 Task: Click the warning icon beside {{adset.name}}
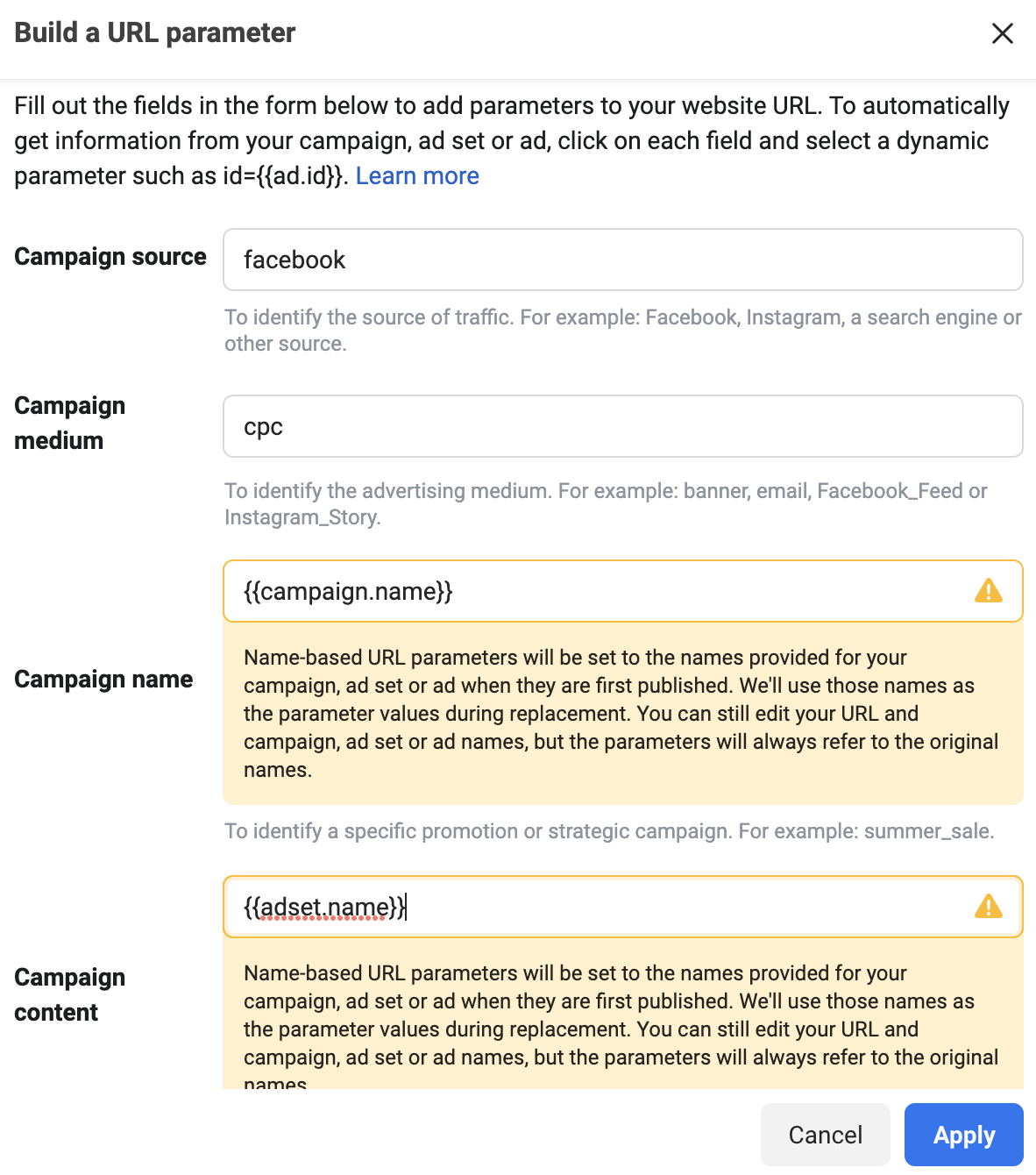click(989, 908)
